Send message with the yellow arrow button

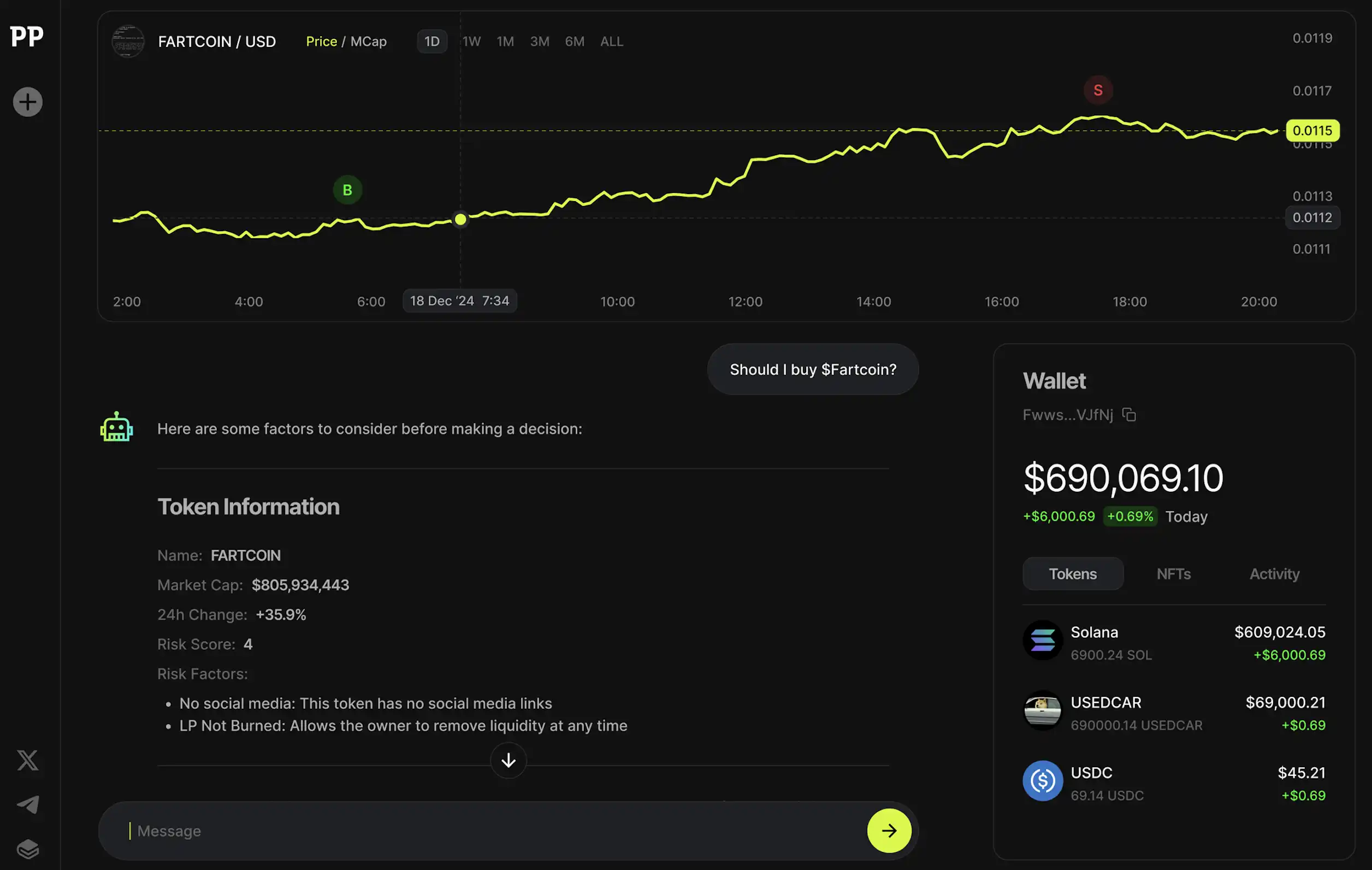(x=888, y=831)
